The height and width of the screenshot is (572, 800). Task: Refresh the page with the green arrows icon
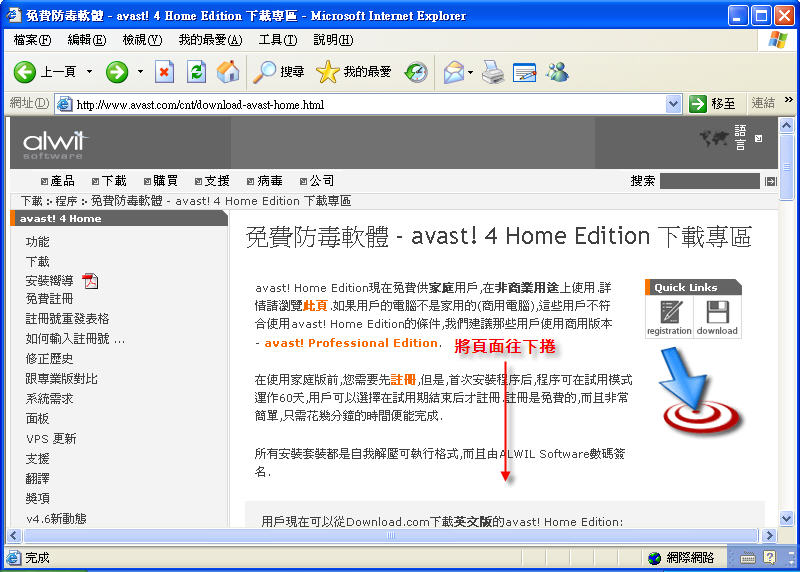click(196, 72)
